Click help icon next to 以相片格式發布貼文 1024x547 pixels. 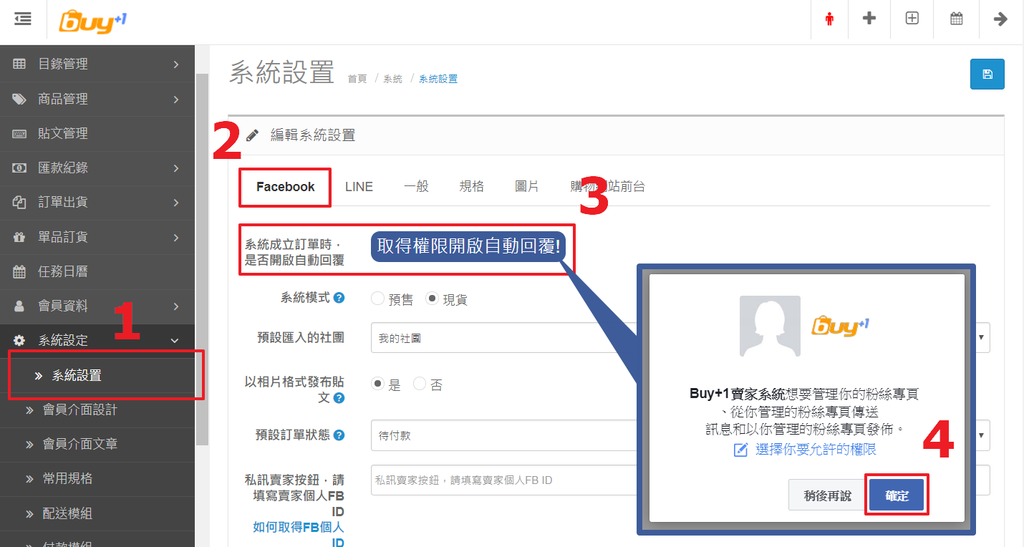(339, 398)
